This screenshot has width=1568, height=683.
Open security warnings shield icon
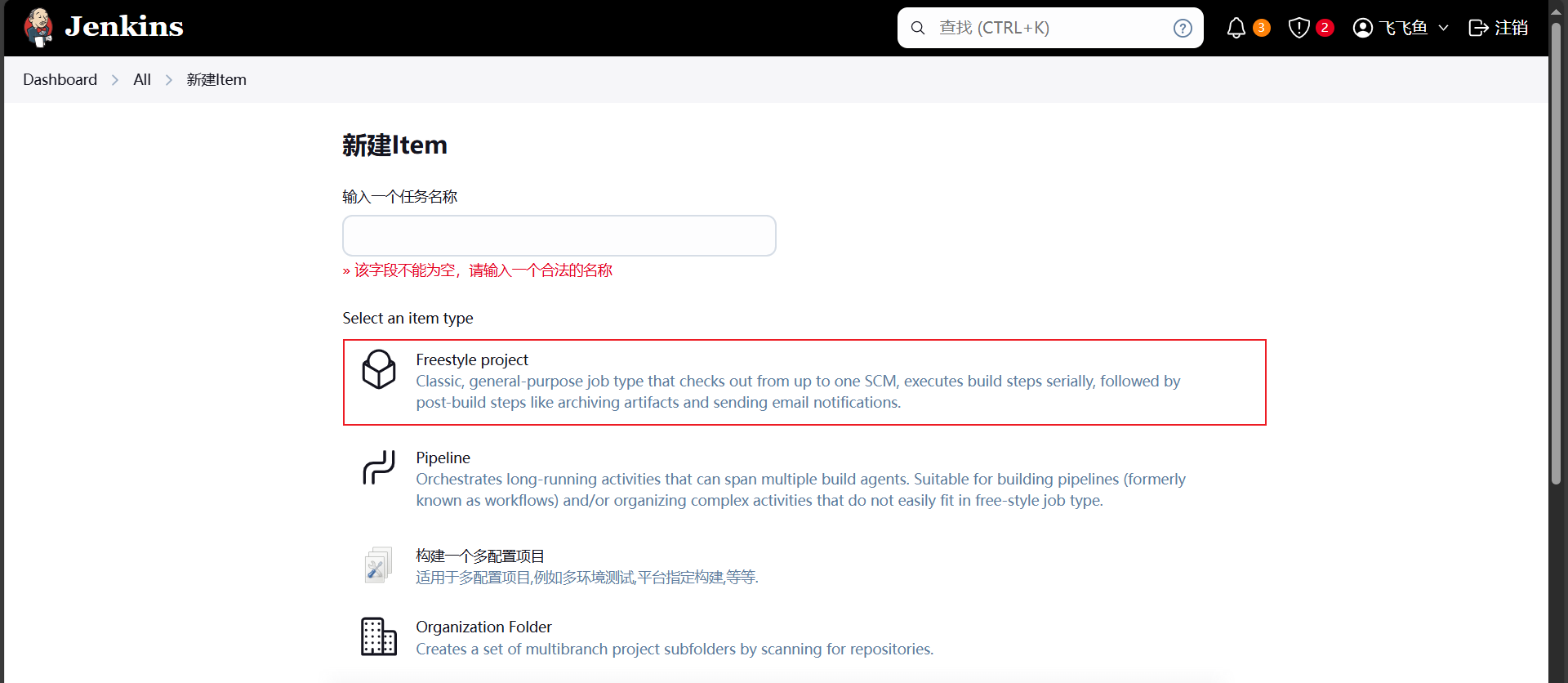[x=1299, y=28]
